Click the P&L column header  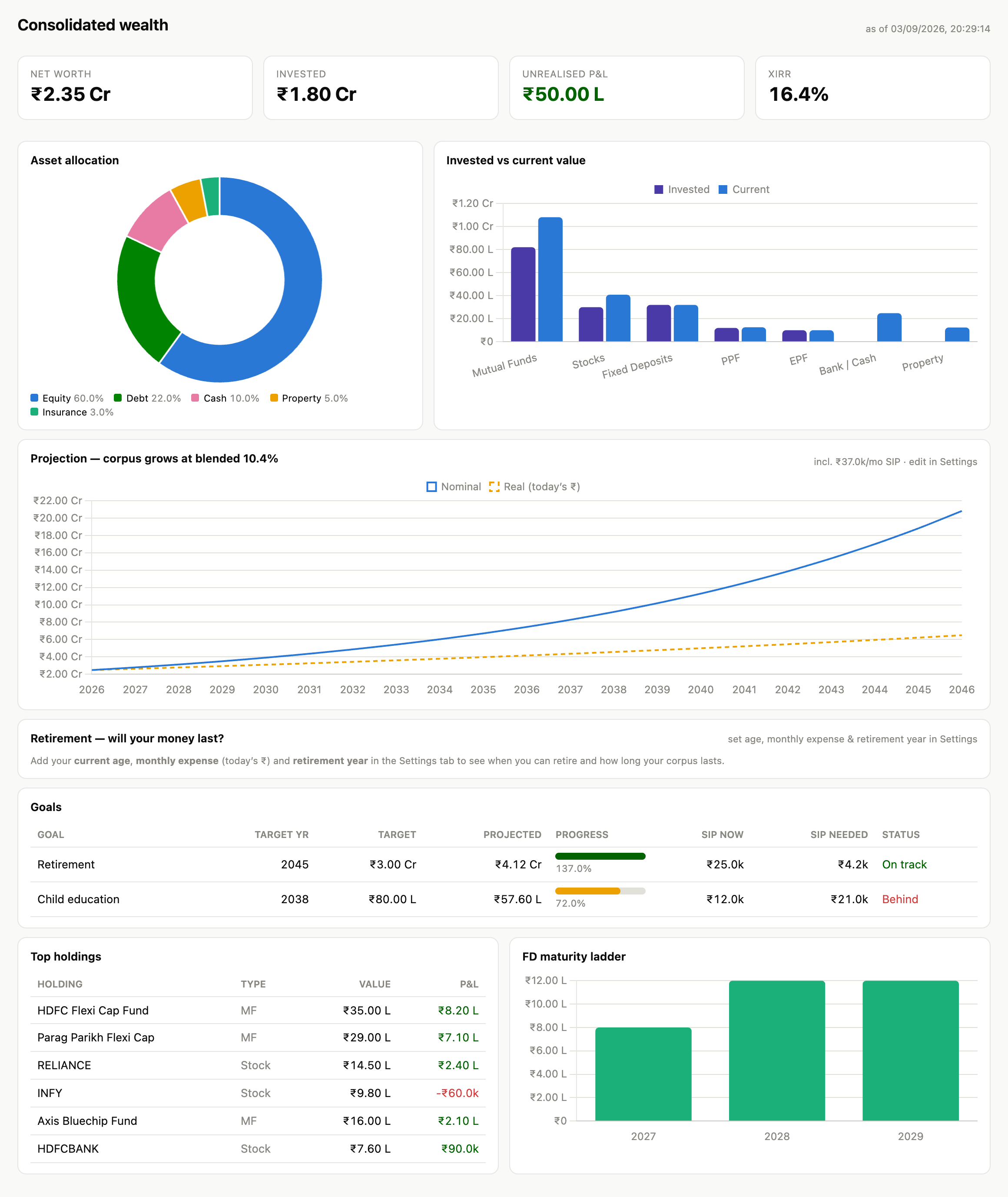click(x=469, y=984)
